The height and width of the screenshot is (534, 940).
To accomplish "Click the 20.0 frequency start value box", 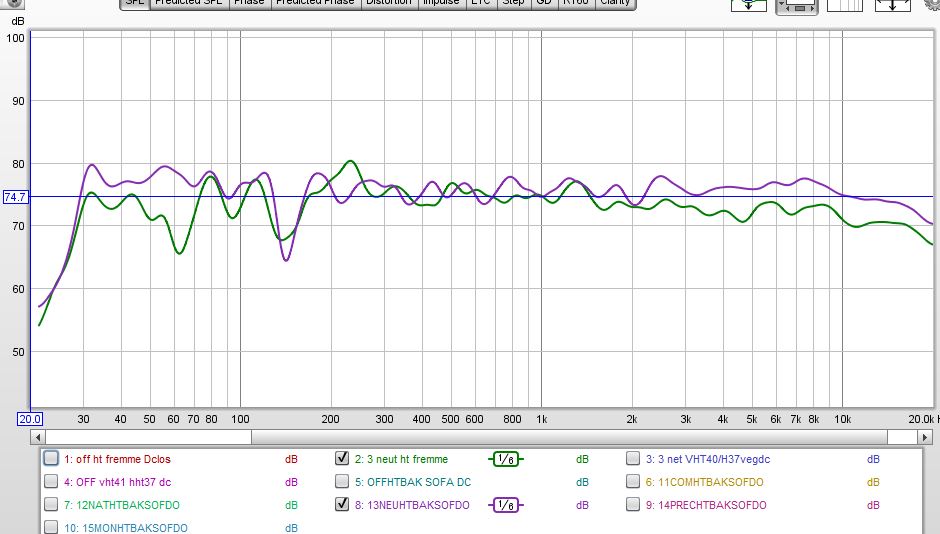I will point(29,419).
